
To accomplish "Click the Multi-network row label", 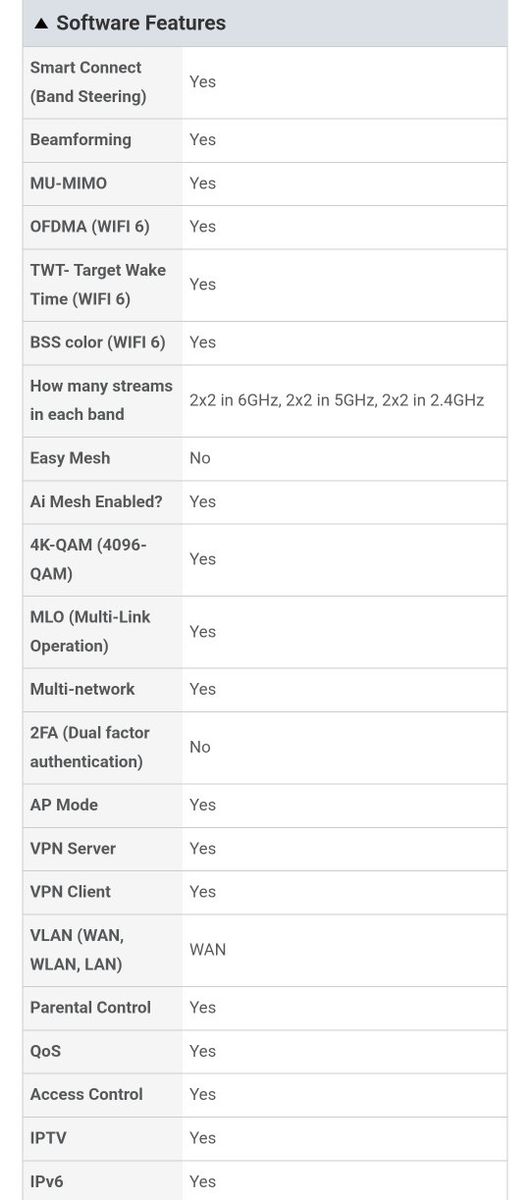I will coord(82,689).
